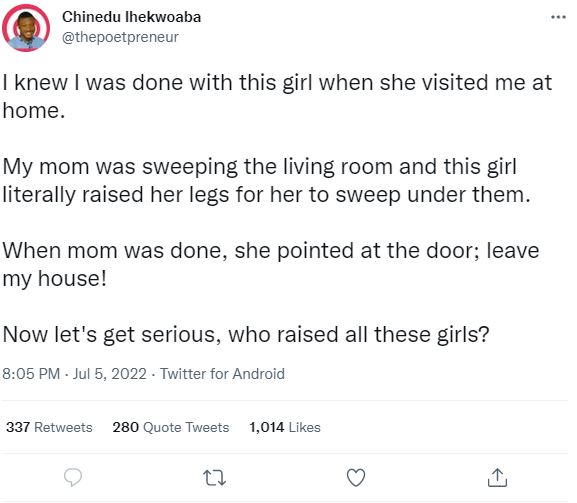Click the 'my house!' line of the tweet
Viewport: 577px width, 503px height.
click(54, 279)
